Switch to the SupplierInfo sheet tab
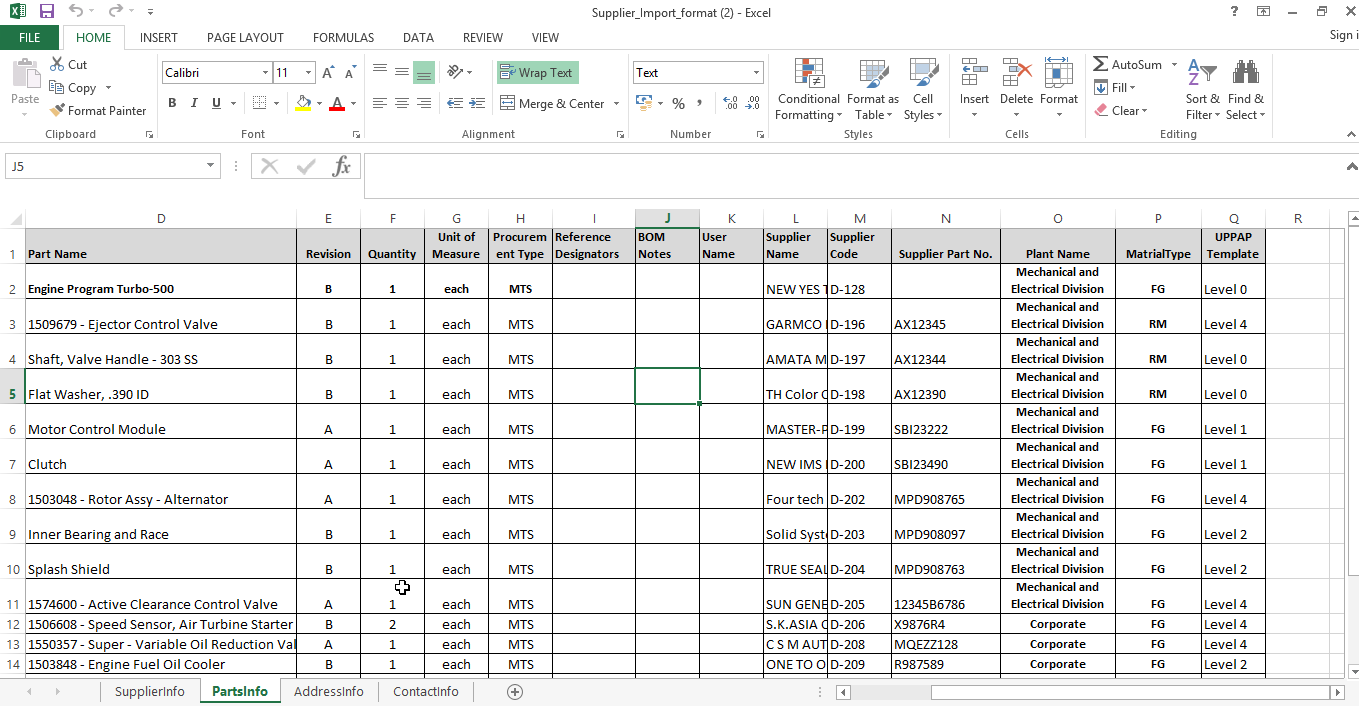The image size is (1359, 706). (x=150, y=692)
